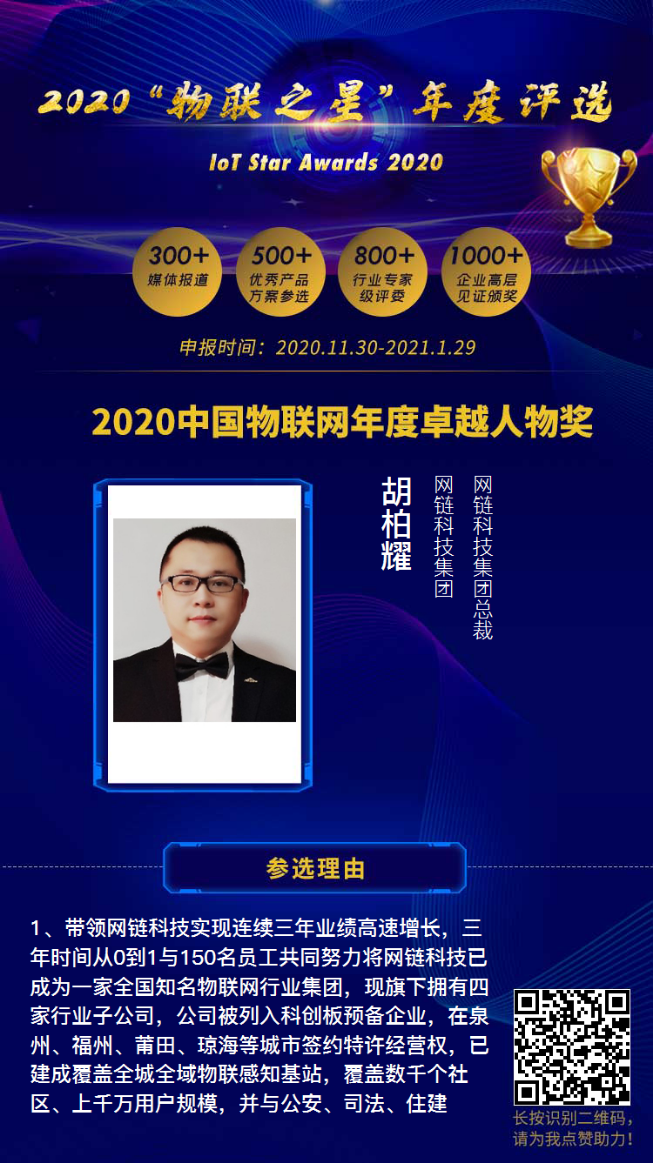The height and width of the screenshot is (1164, 653).
Task: Select the 申报时间 date range text
Action: (x=326, y=347)
